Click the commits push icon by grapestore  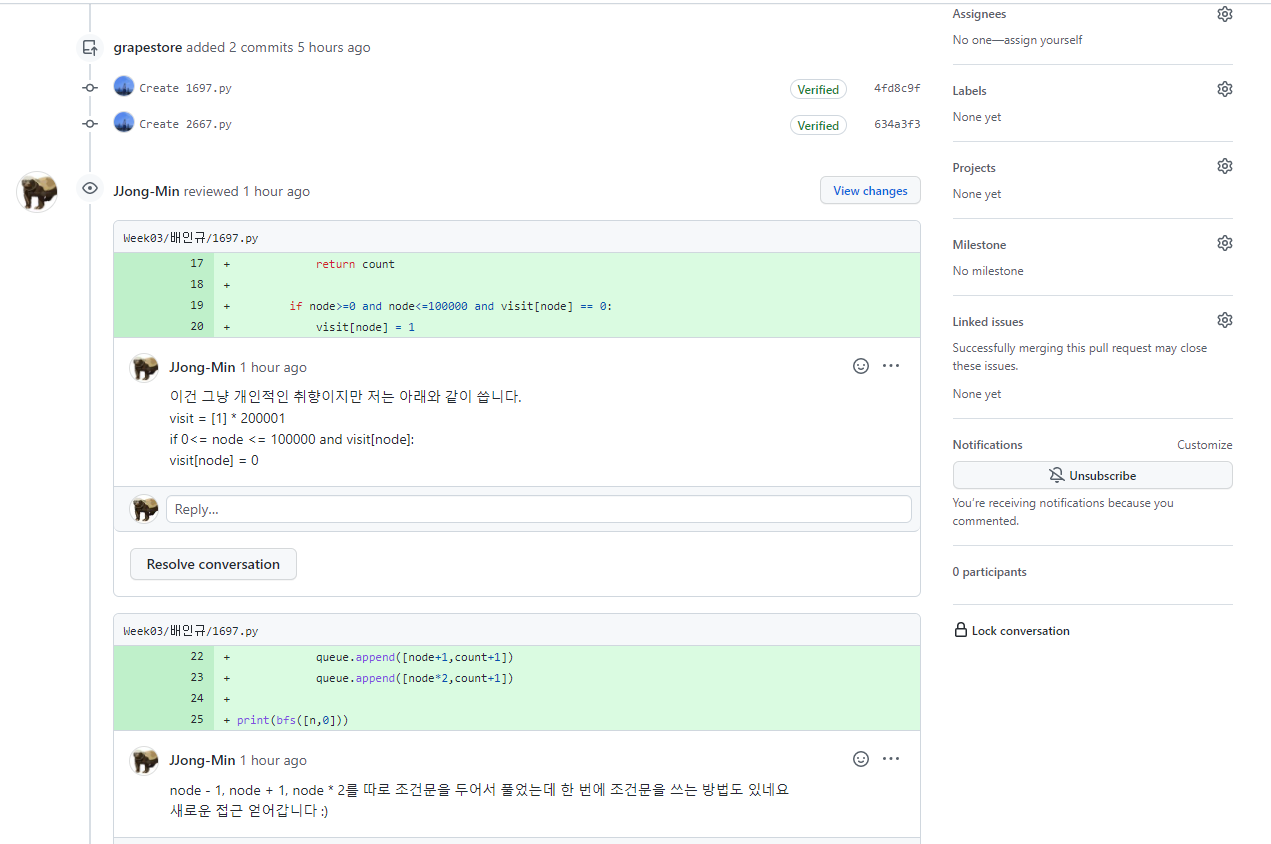pyautogui.click(x=90, y=47)
